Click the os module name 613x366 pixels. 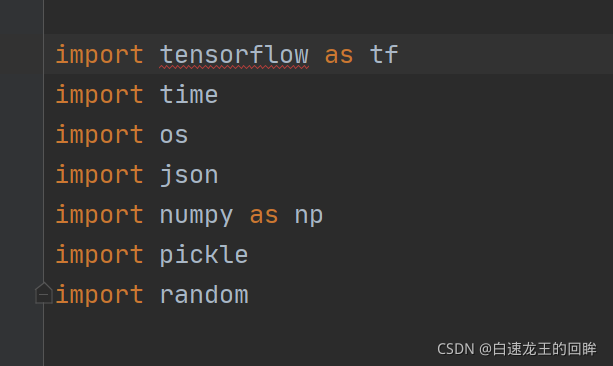174,136
